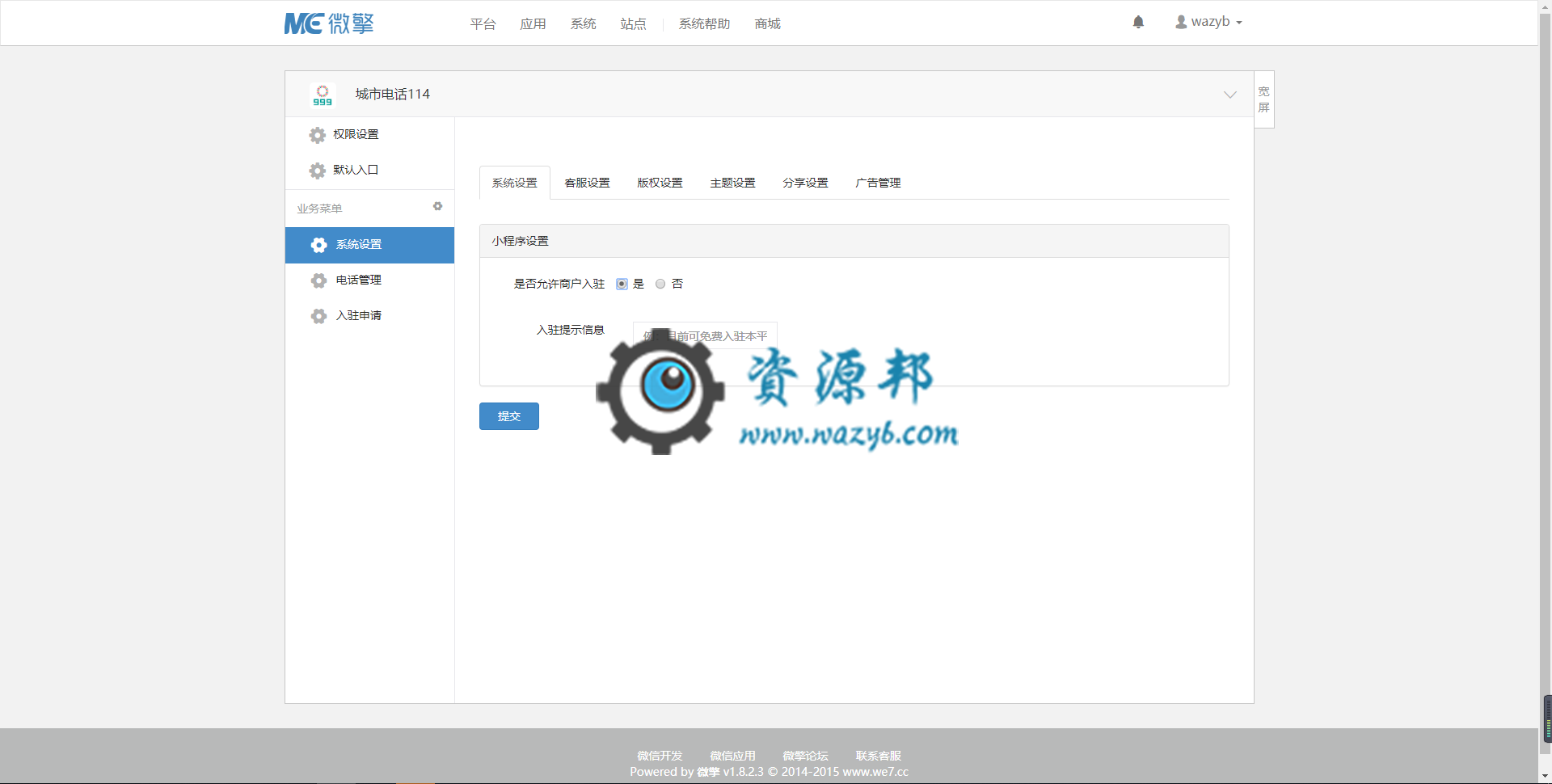1552x784 pixels.
Task: Open the 站点 menu
Action: 633,24
